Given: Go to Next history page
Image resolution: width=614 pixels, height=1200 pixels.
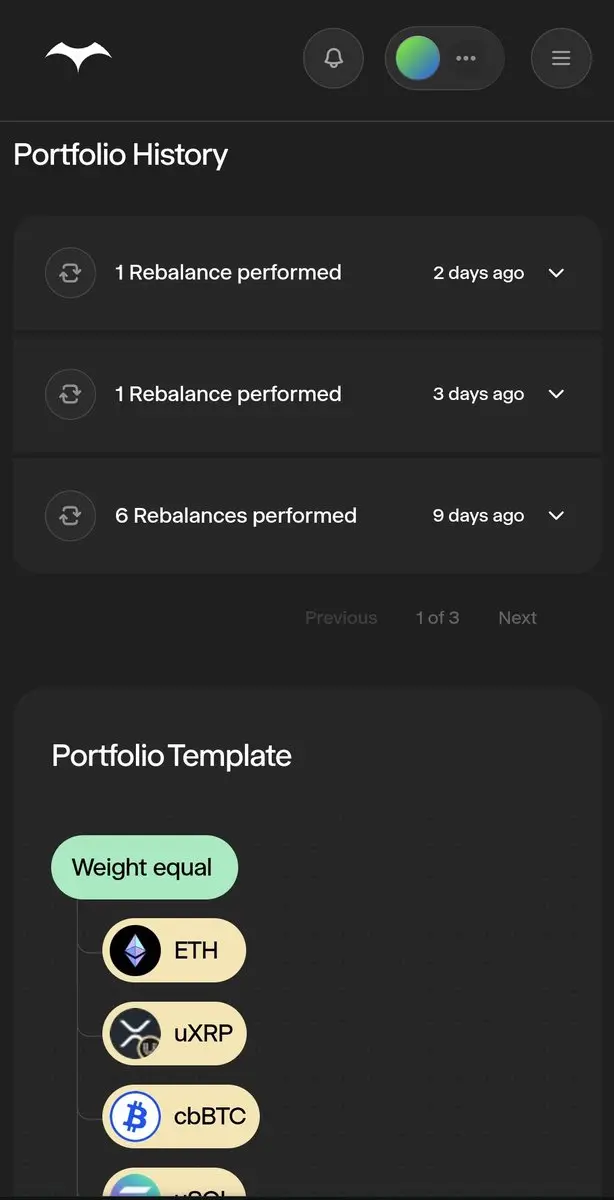Looking at the screenshot, I should [x=517, y=618].
